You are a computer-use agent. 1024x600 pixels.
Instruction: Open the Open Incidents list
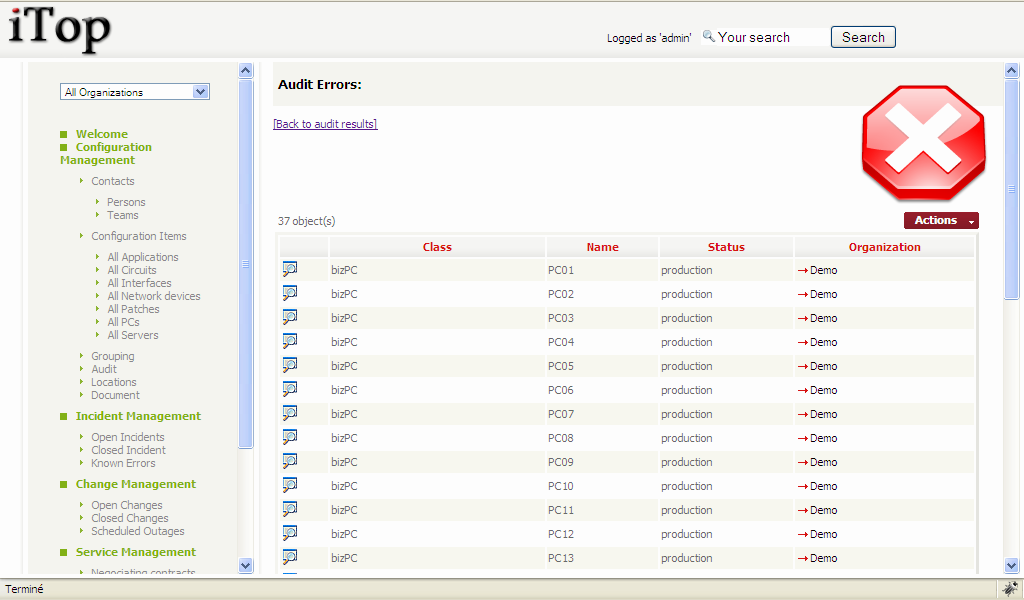[x=127, y=437]
